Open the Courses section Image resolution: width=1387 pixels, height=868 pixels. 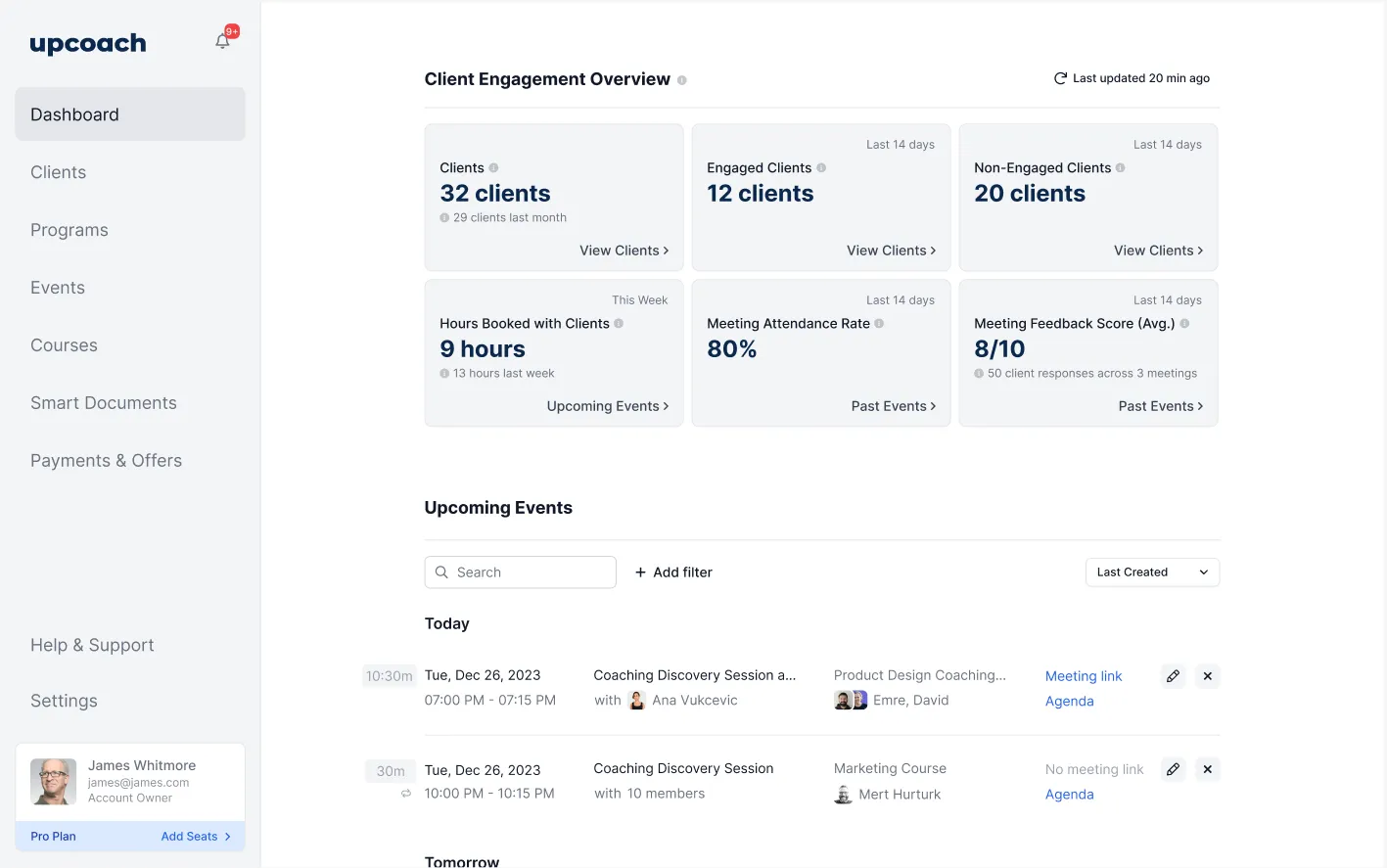tap(64, 344)
